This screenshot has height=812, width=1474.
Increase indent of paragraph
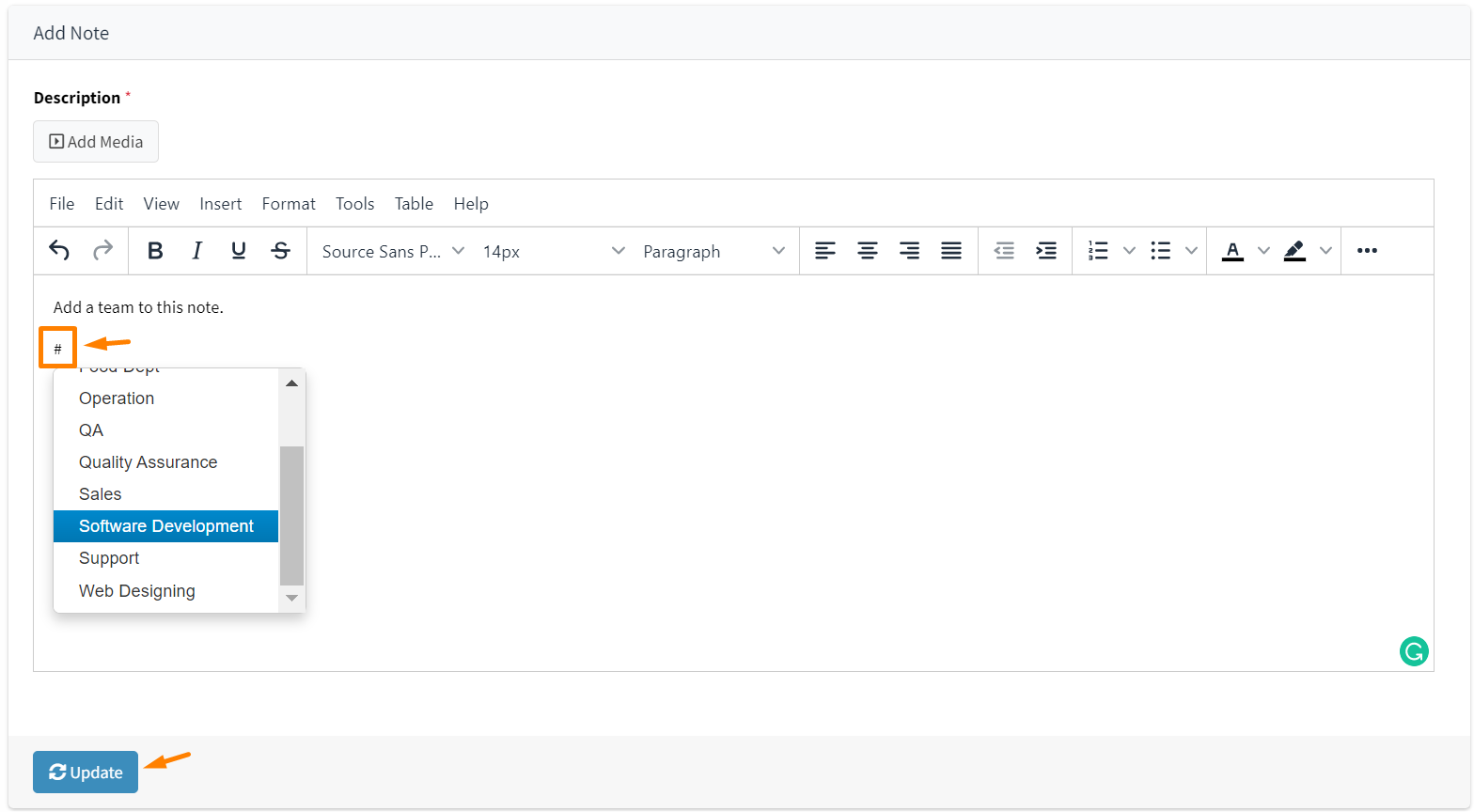point(1045,250)
